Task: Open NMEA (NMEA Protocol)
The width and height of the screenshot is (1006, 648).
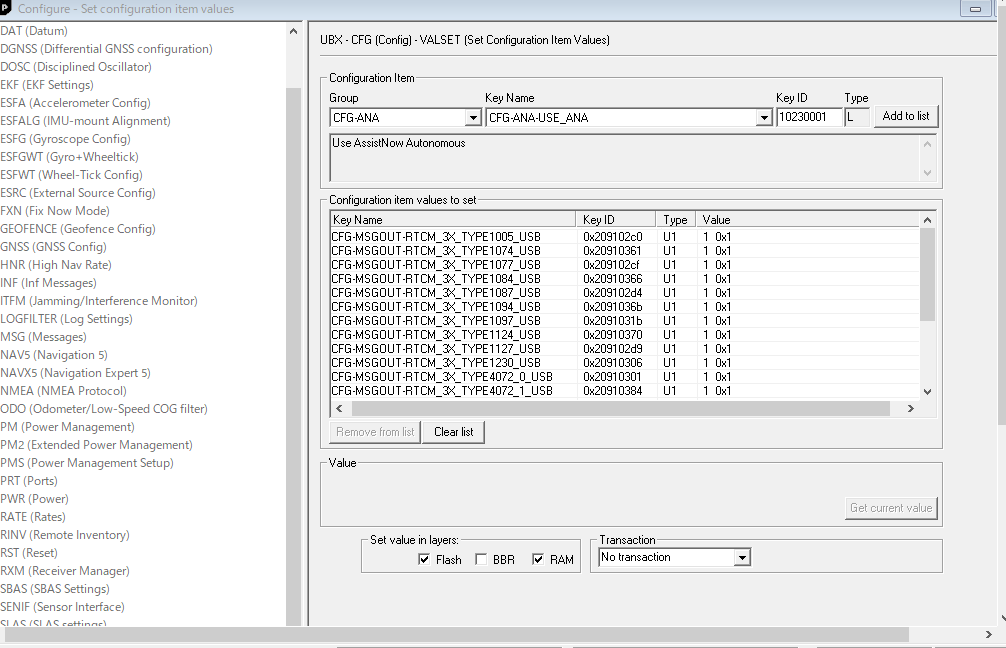Action: click(64, 391)
